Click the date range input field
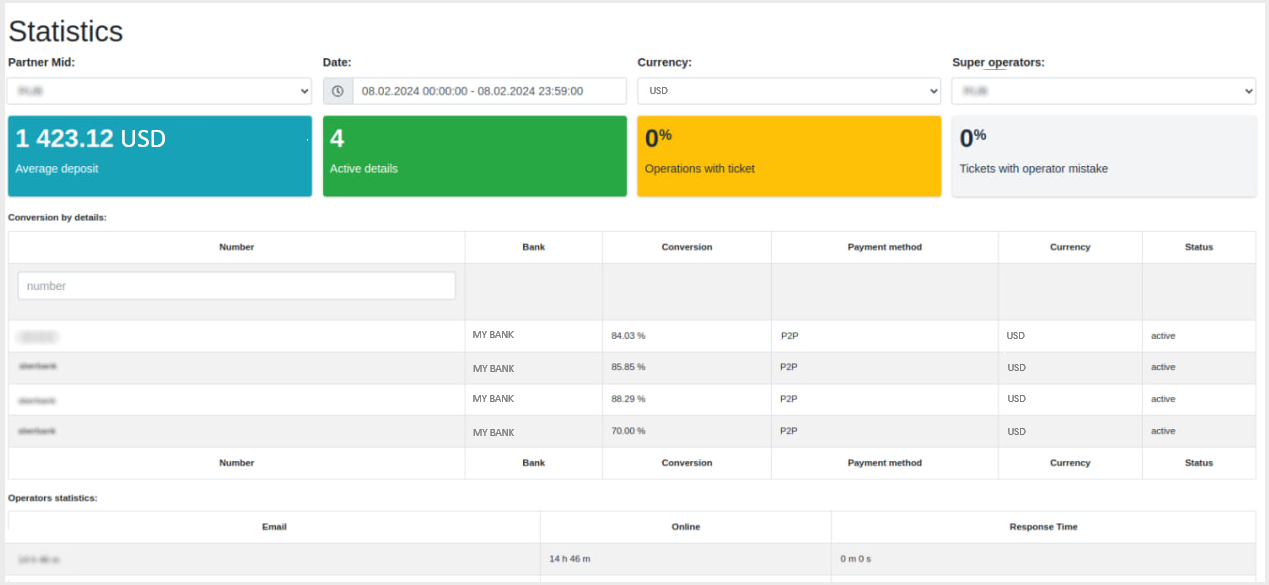The image size is (1269, 585). click(490, 91)
